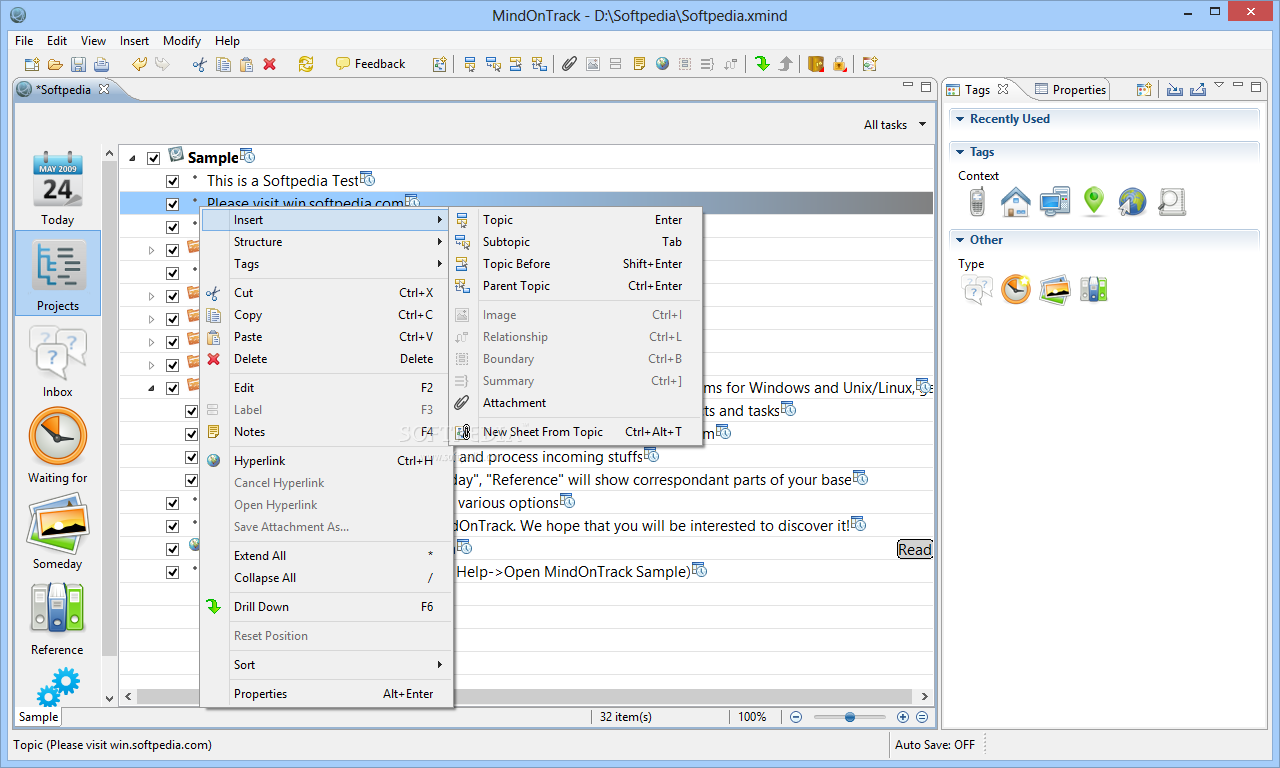Adjust the zoom slider handle
Viewport: 1280px width, 768px height.
(850, 717)
